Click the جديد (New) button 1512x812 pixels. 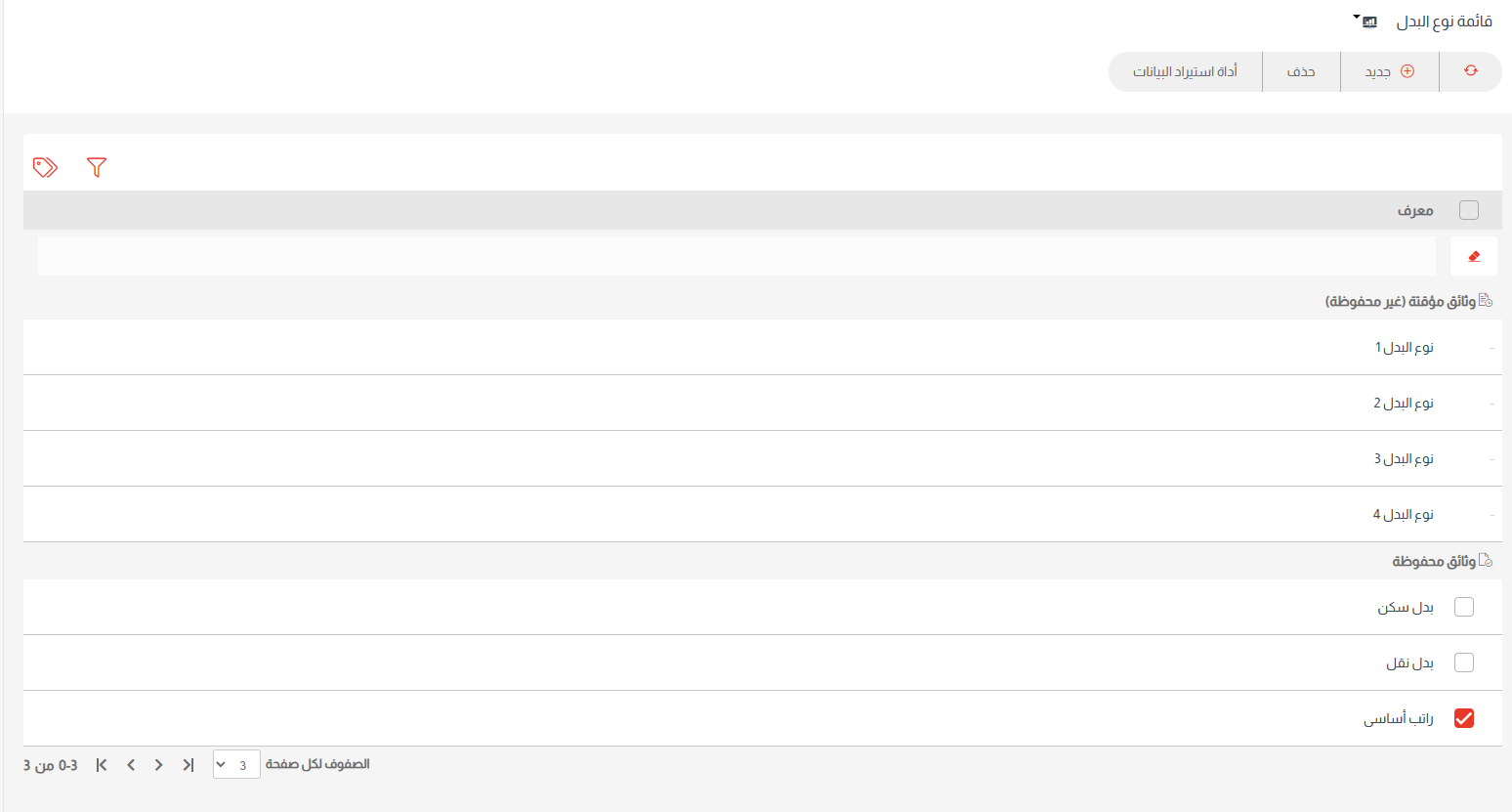pyautogui.click(x=1389, y=71)
